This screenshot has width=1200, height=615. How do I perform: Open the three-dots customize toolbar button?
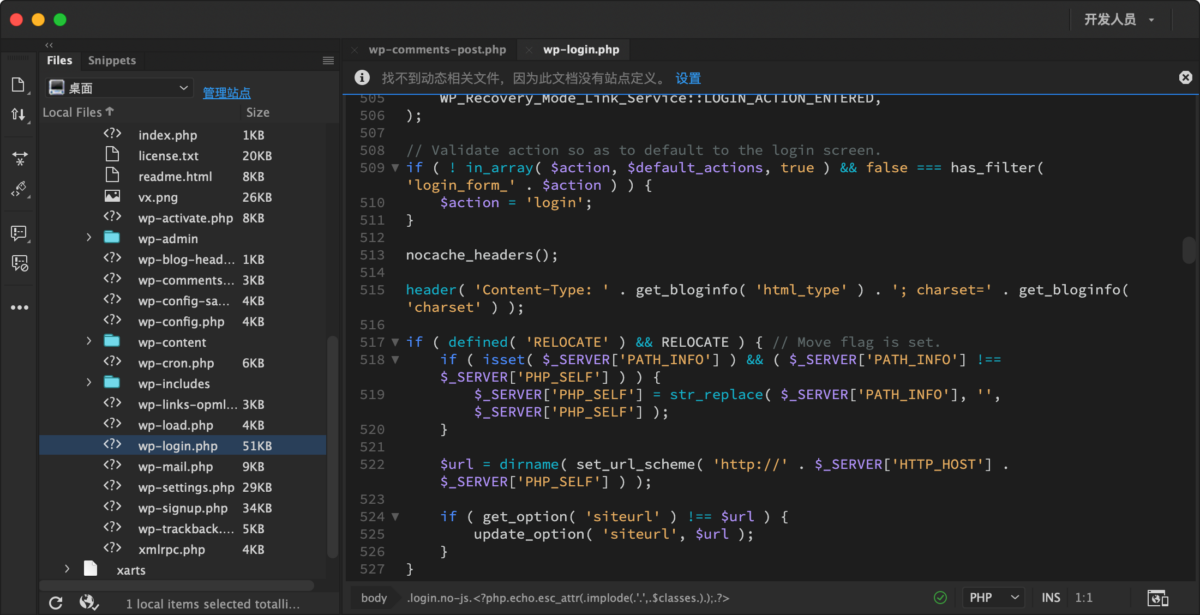coord(19,307)
